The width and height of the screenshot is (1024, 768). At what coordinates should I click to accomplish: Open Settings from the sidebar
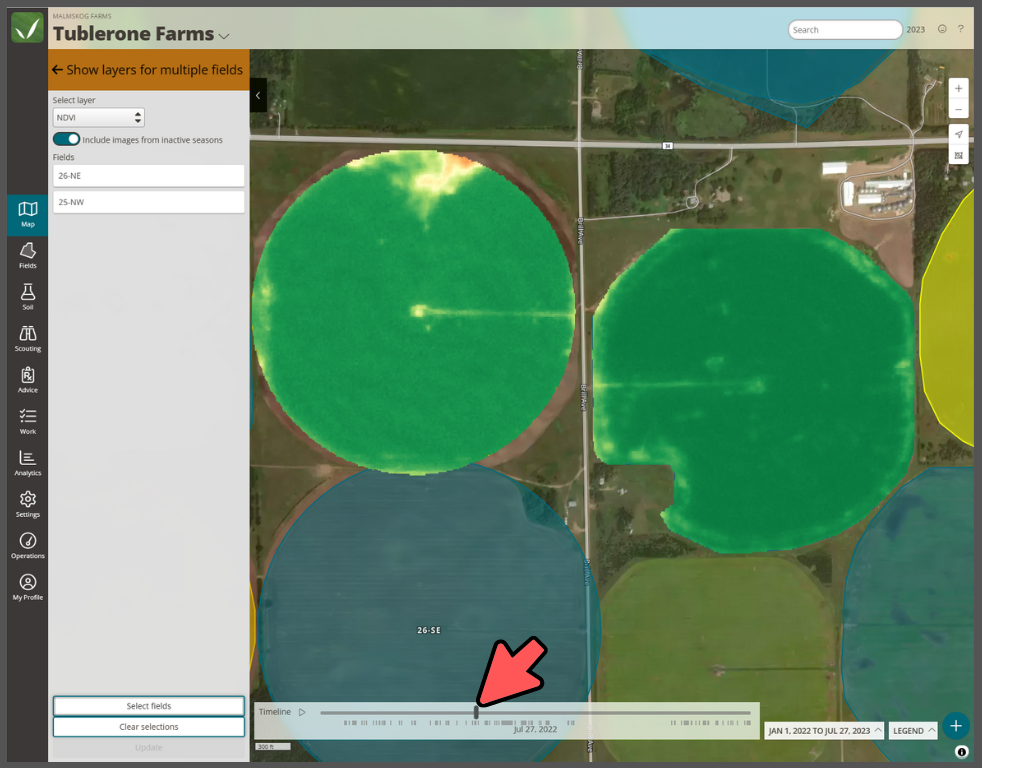(x=27, y=503)
